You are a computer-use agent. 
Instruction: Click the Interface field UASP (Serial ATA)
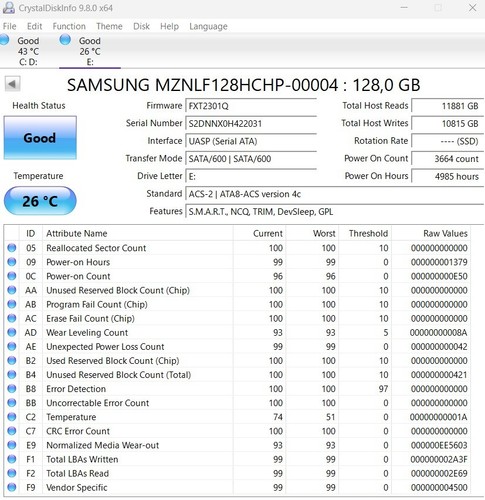pyautogui.click(x=251, y=141)
